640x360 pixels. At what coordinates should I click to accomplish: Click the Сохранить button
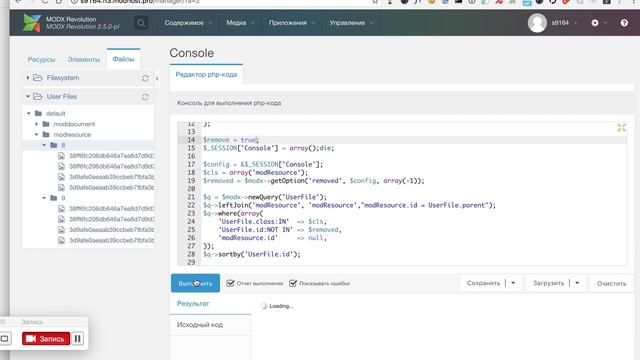coord(483,283)
